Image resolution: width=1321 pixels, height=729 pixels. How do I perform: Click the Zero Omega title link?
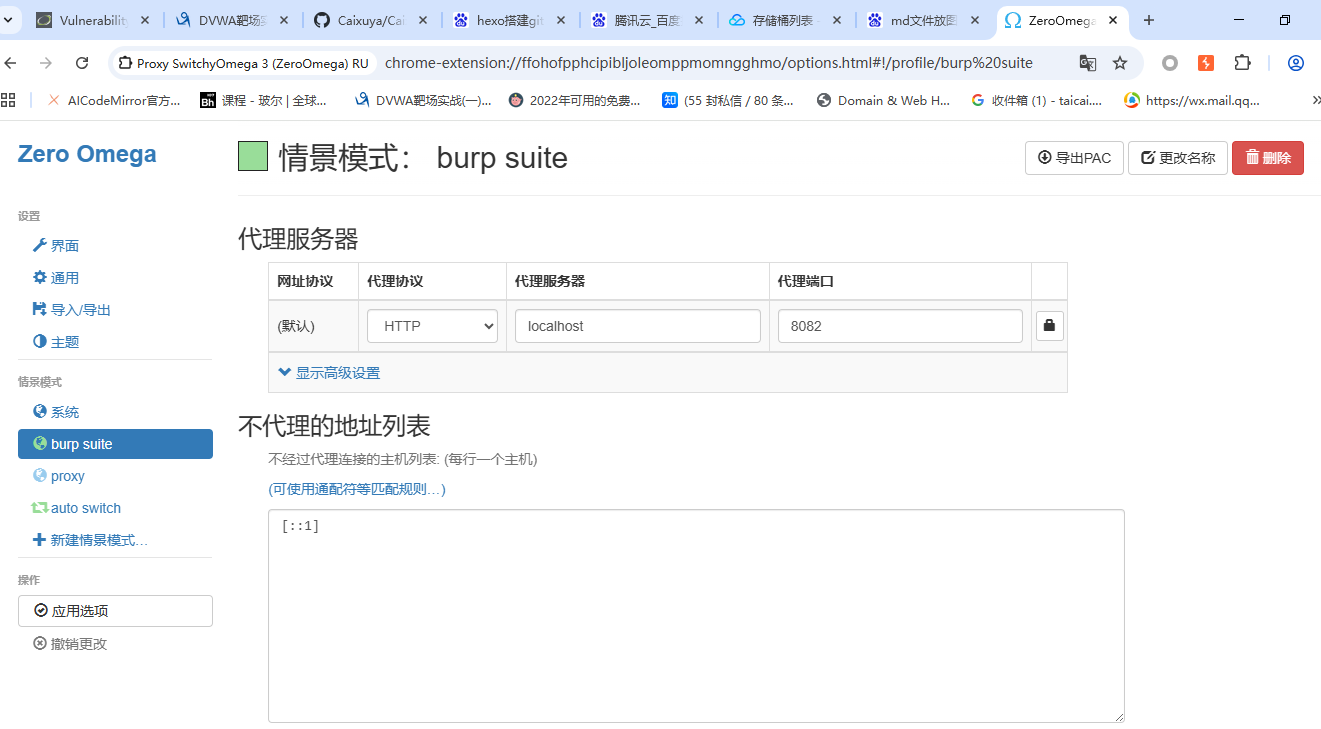pyautogui.click(x=87, y=154)
